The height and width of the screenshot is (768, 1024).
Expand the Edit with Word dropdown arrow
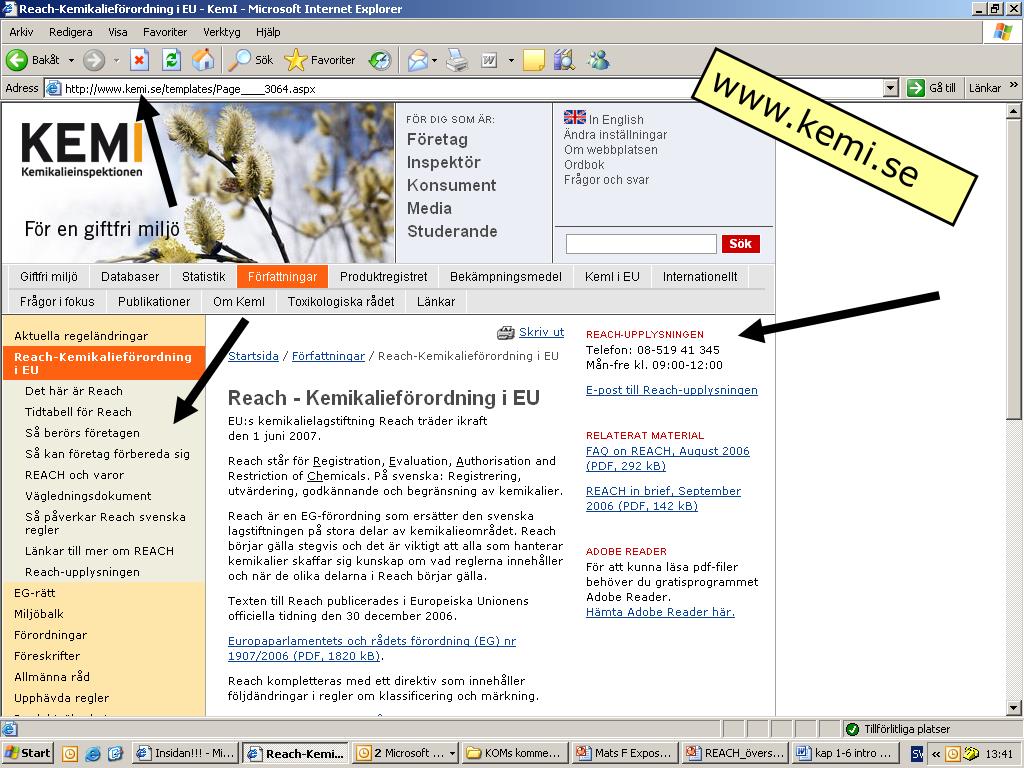(x=511, y=60)
